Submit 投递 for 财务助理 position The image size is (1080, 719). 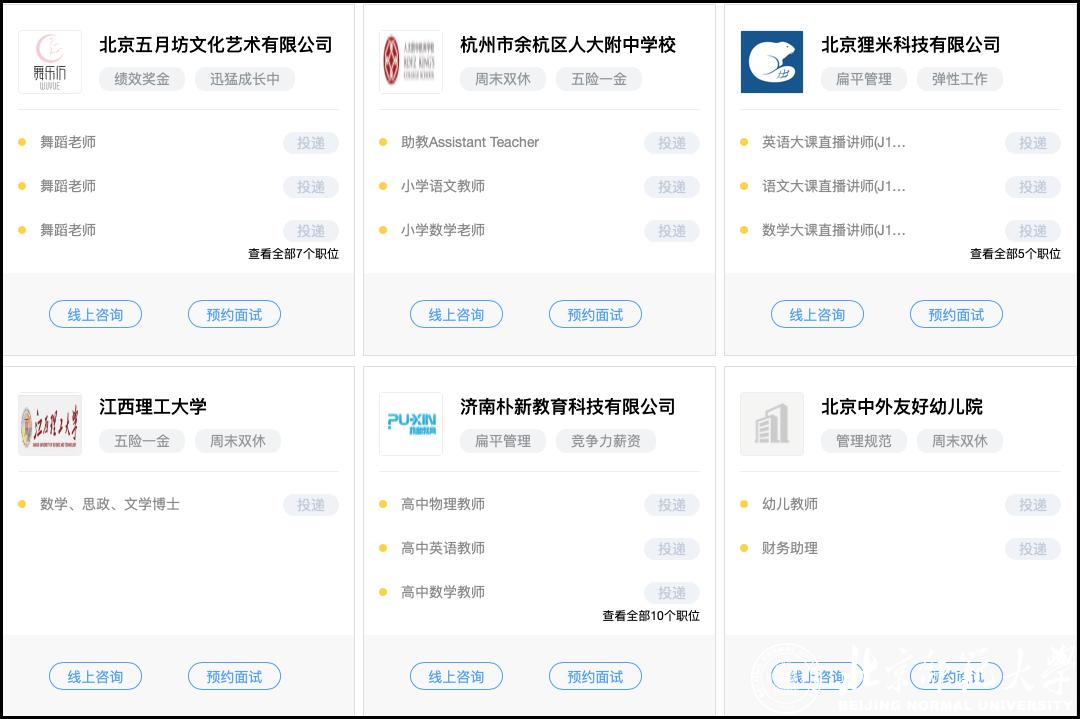[x=1032, y=549]
